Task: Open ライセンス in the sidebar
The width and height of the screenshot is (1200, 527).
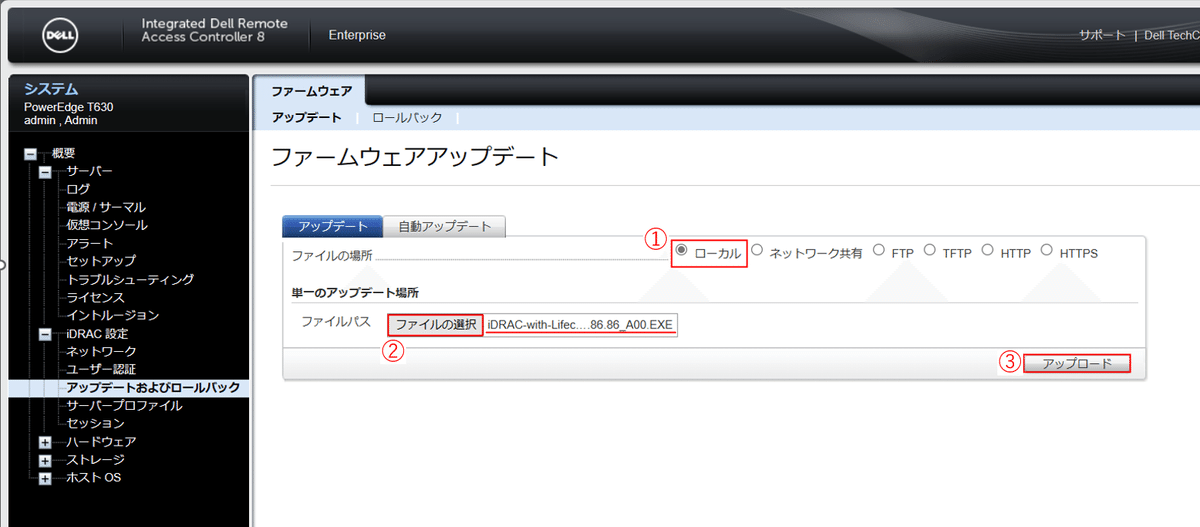Action: click(x=95, y=297)
